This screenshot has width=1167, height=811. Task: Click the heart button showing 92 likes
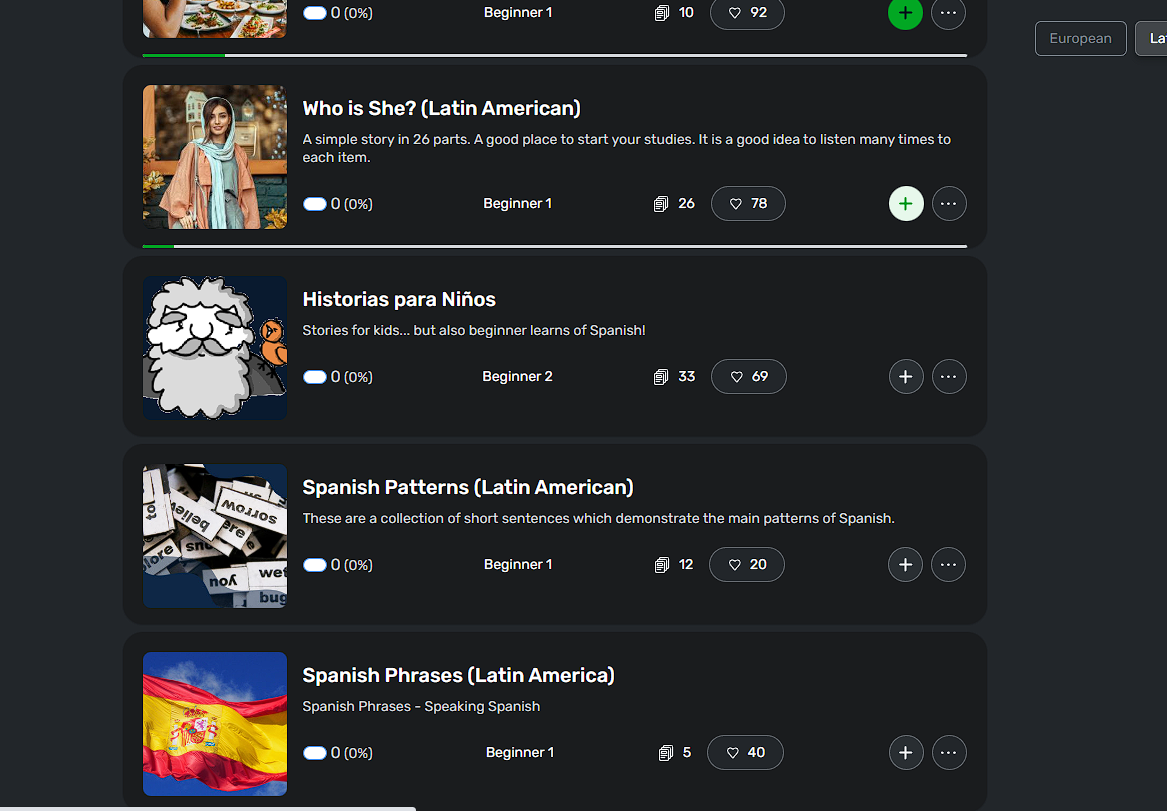coord(747,13)
